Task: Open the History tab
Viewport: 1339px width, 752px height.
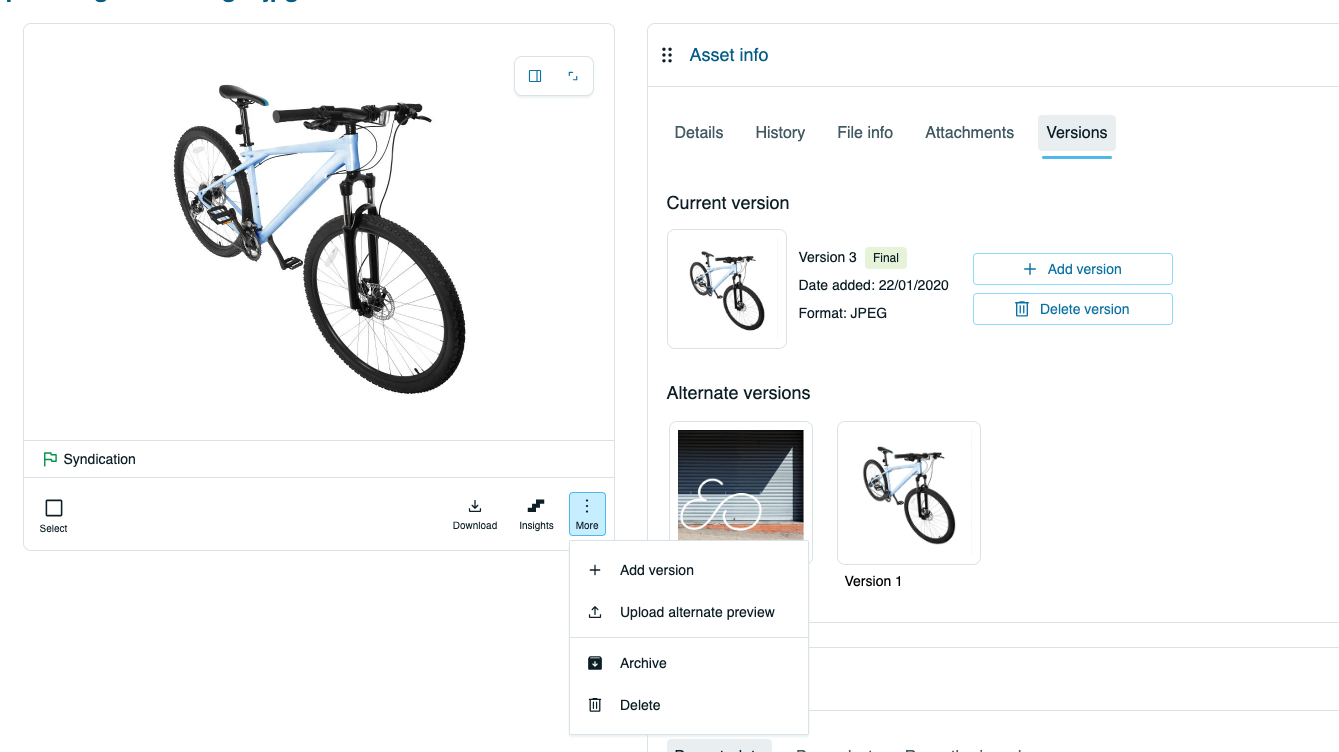Action: click(780, 133)
